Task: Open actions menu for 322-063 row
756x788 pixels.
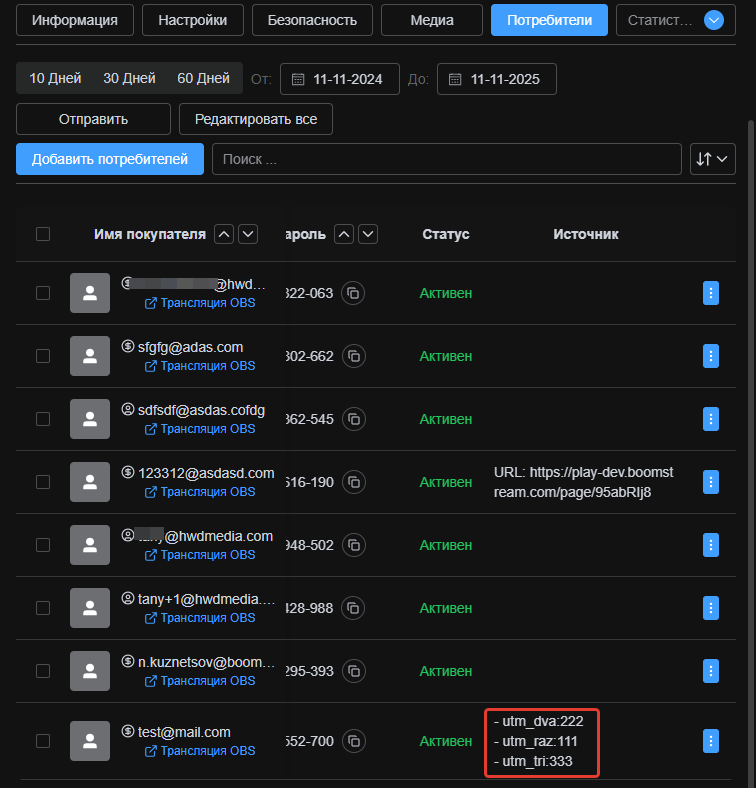Action: tap(711, 293)
